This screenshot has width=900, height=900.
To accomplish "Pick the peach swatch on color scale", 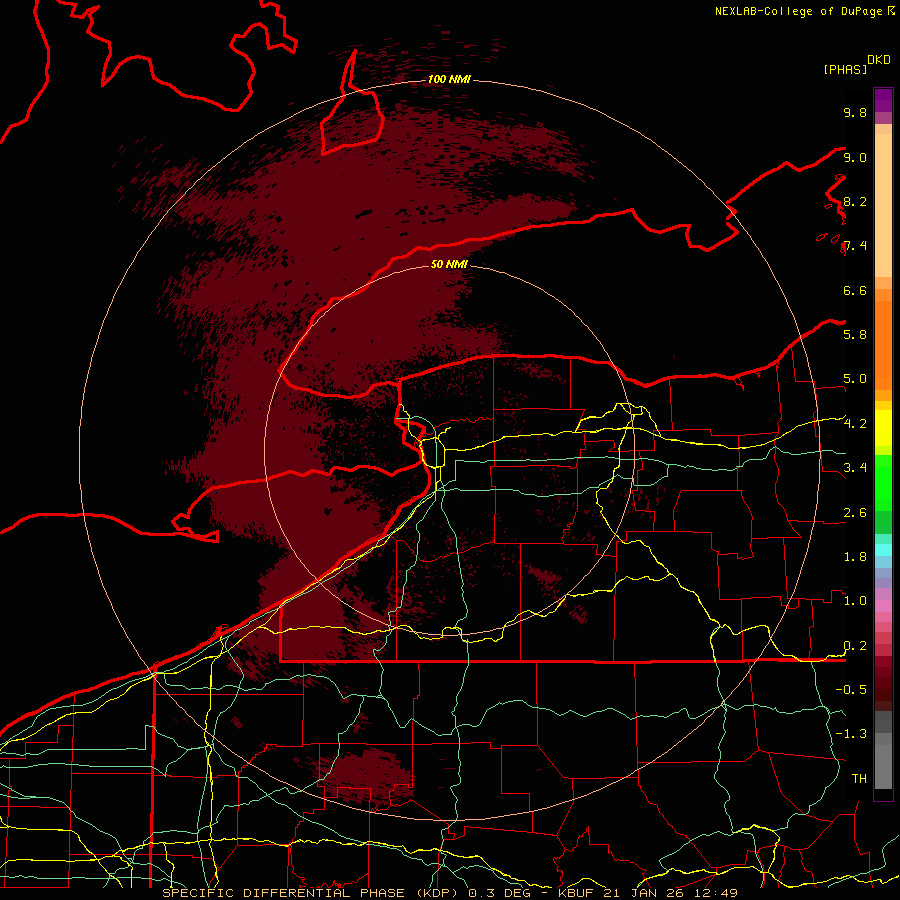I will pos(883,205).
